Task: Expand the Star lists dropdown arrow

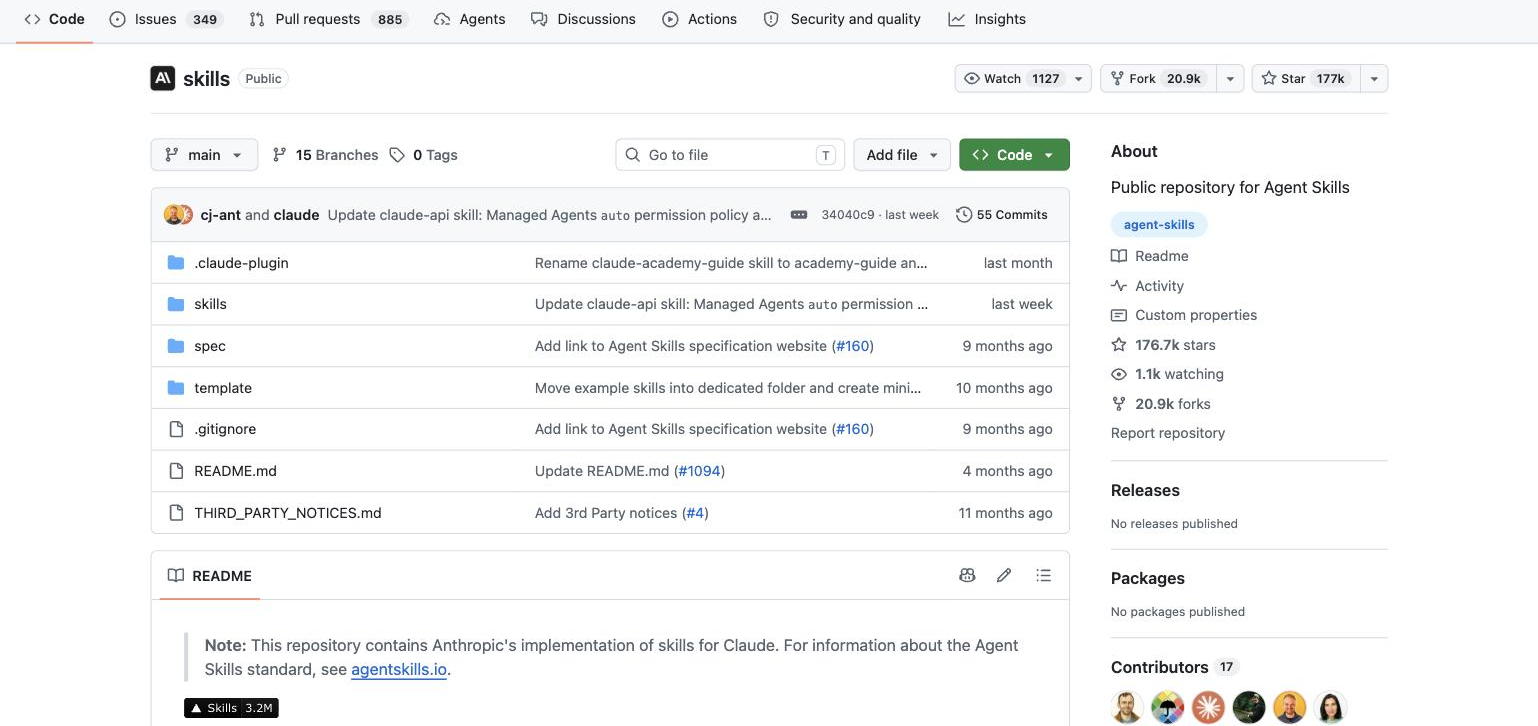Action: click(x=1374, y=79)
